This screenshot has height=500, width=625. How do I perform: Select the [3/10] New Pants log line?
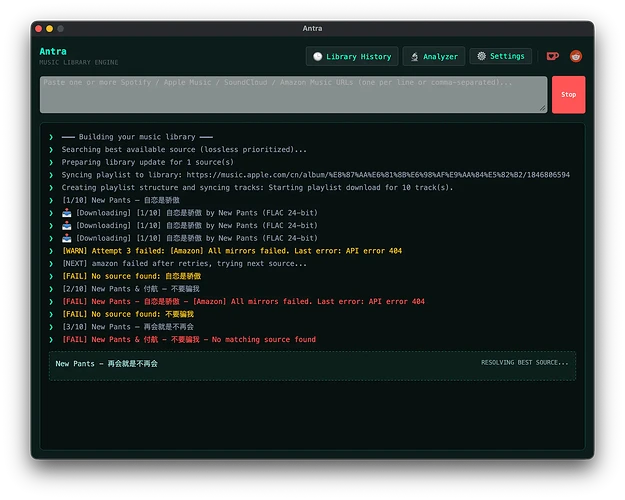click(128, 327)
